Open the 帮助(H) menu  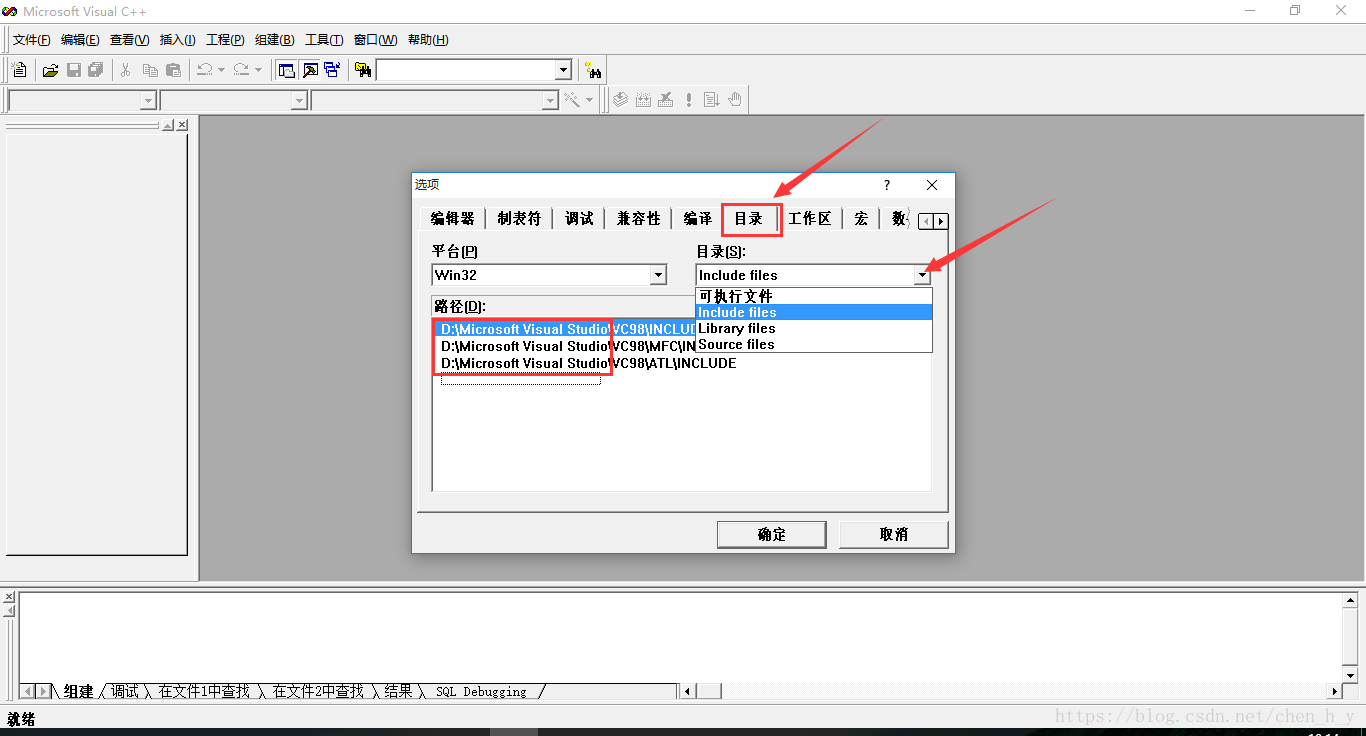428,40
